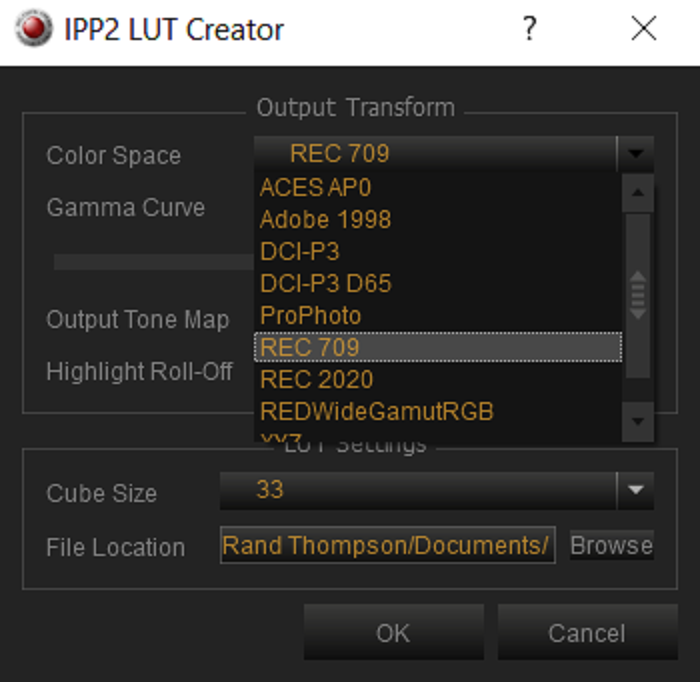The height and width of the screenshot is (682, 700).
Task: Click the REC 709 selected value box
Action: 436,154
